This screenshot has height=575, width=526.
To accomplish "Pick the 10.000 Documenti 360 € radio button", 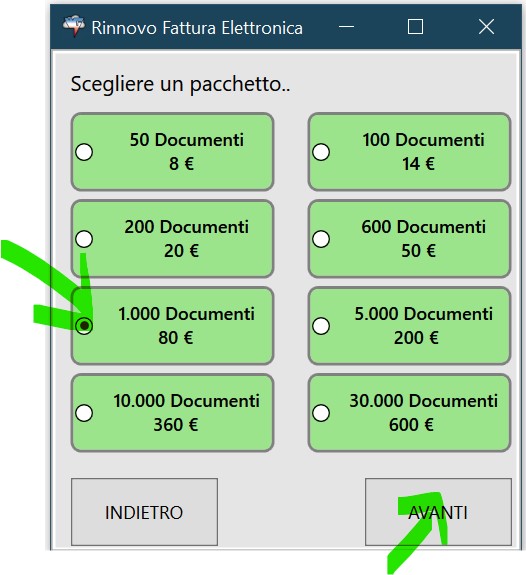I will 84,413.
